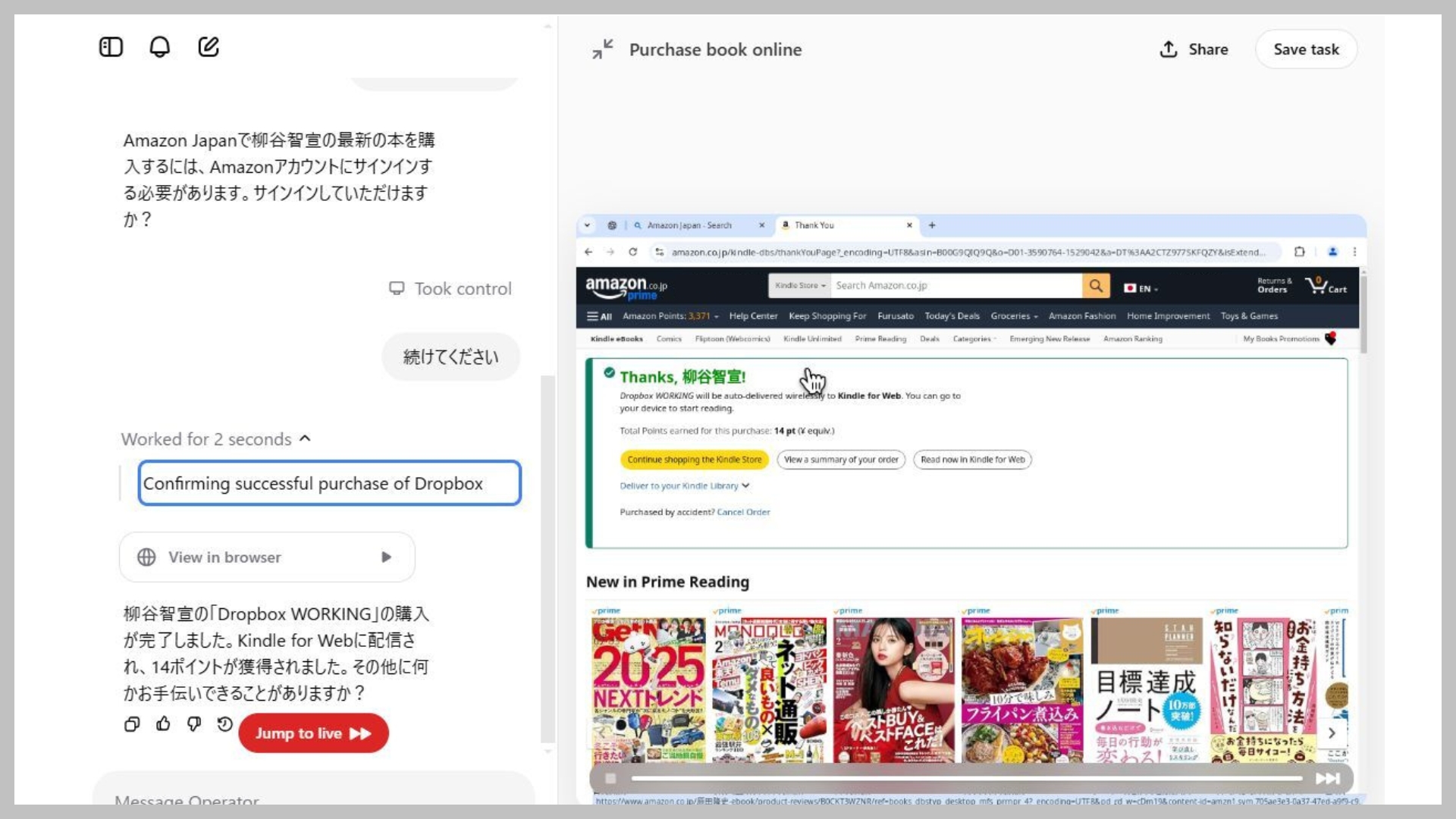Rate the response with thumbs up
The image size is (1456, 819).
[x=163, y=724]
